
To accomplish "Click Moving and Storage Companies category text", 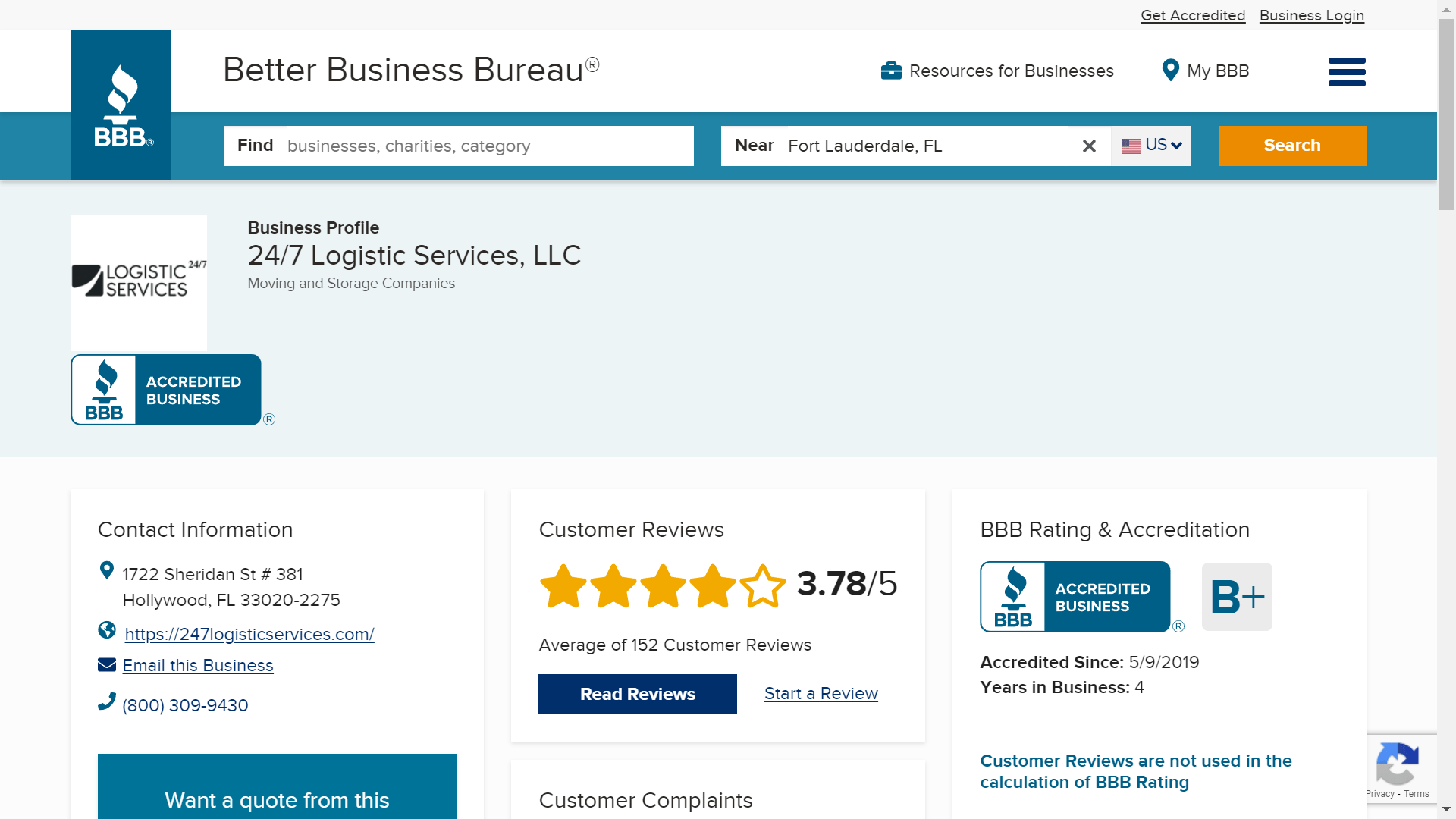I will click(x=351, y=283).
